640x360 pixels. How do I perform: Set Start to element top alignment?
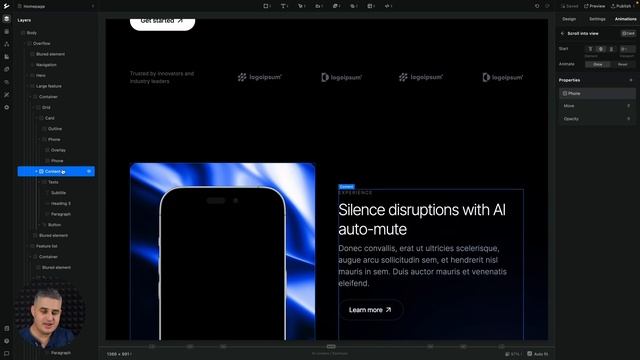click(x=590, y=49)
